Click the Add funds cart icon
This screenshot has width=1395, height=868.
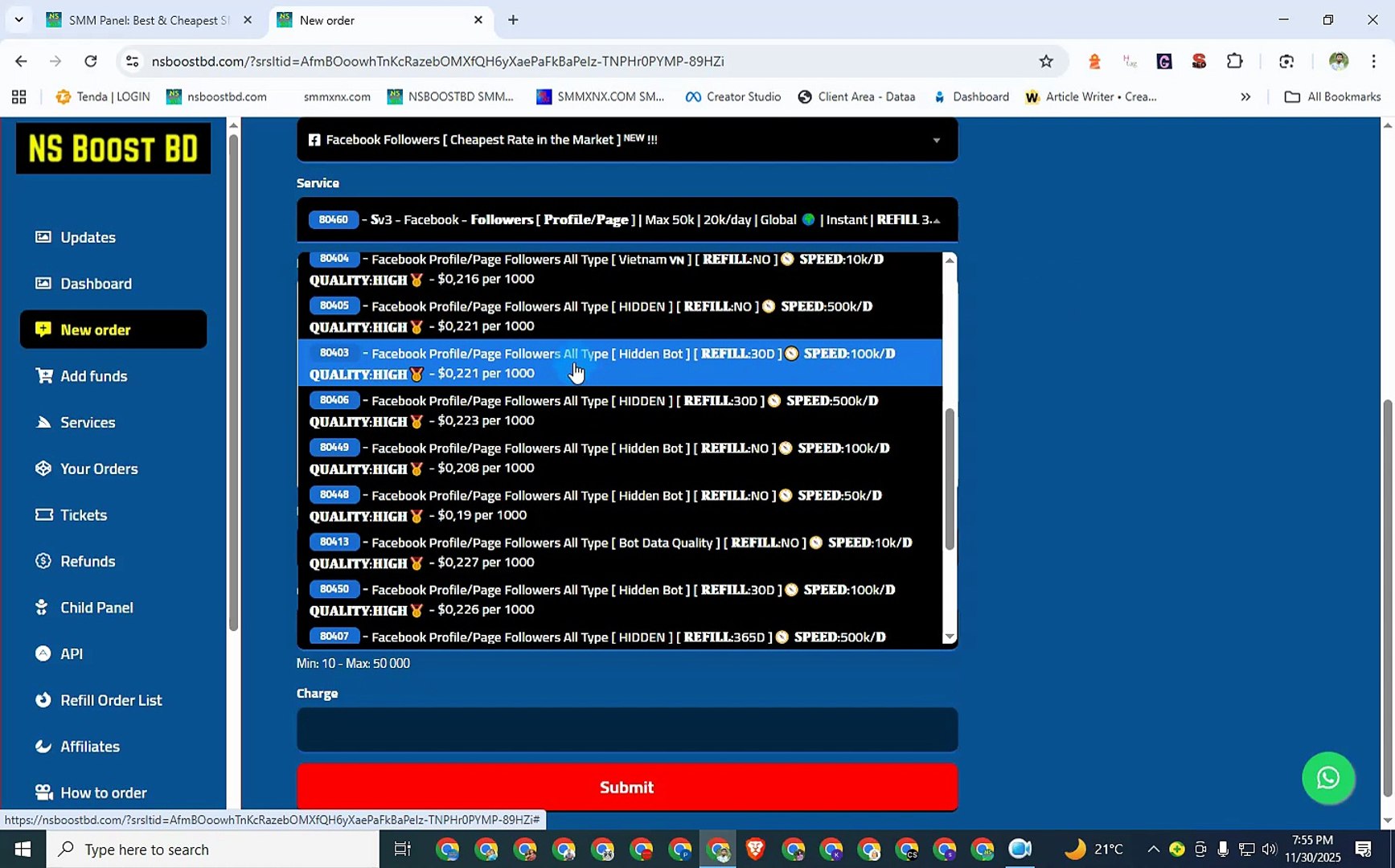[x=43, y=375]
